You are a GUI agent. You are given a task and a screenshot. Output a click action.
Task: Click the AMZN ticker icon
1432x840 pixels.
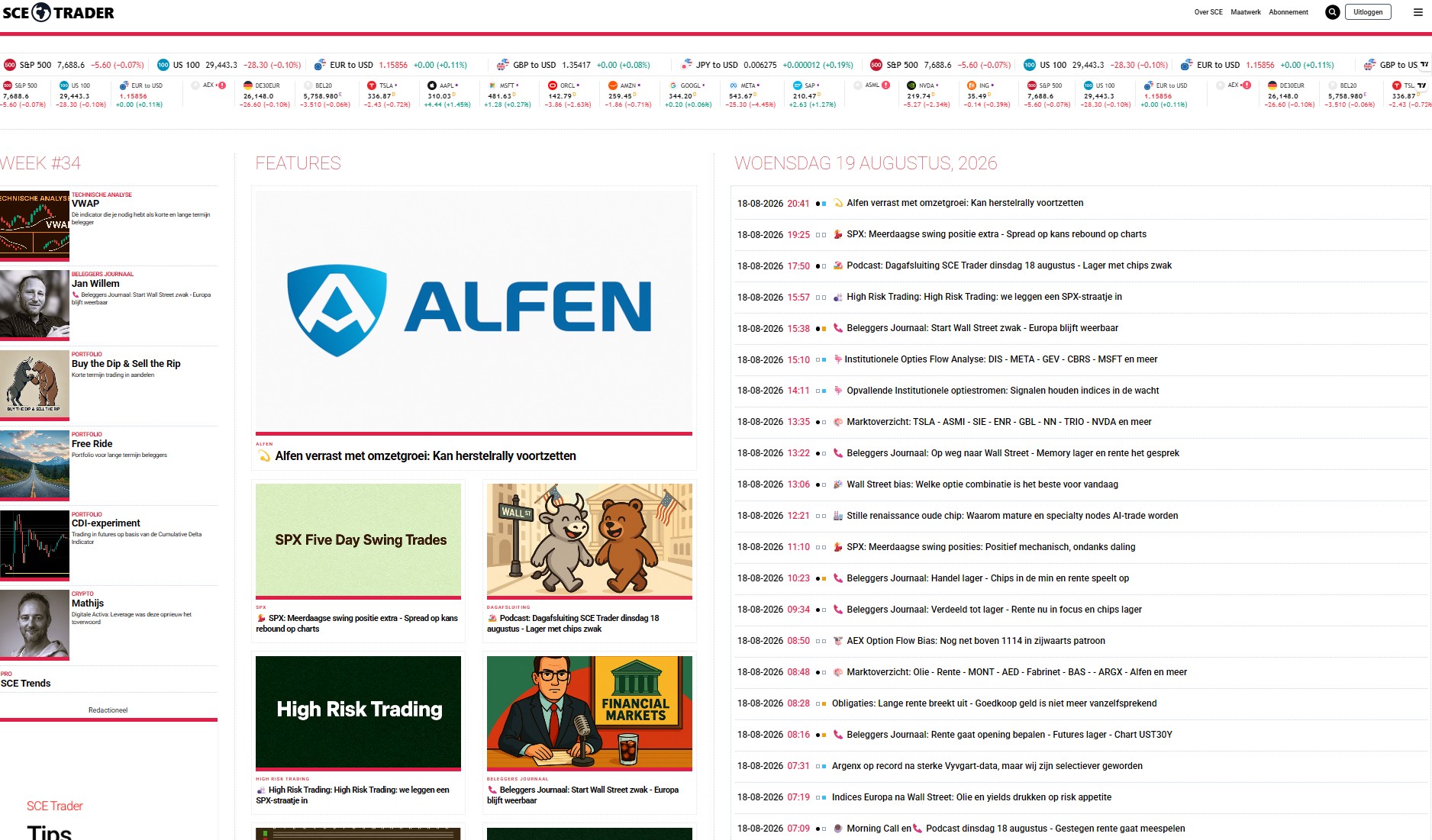click(x=613, y=85)
